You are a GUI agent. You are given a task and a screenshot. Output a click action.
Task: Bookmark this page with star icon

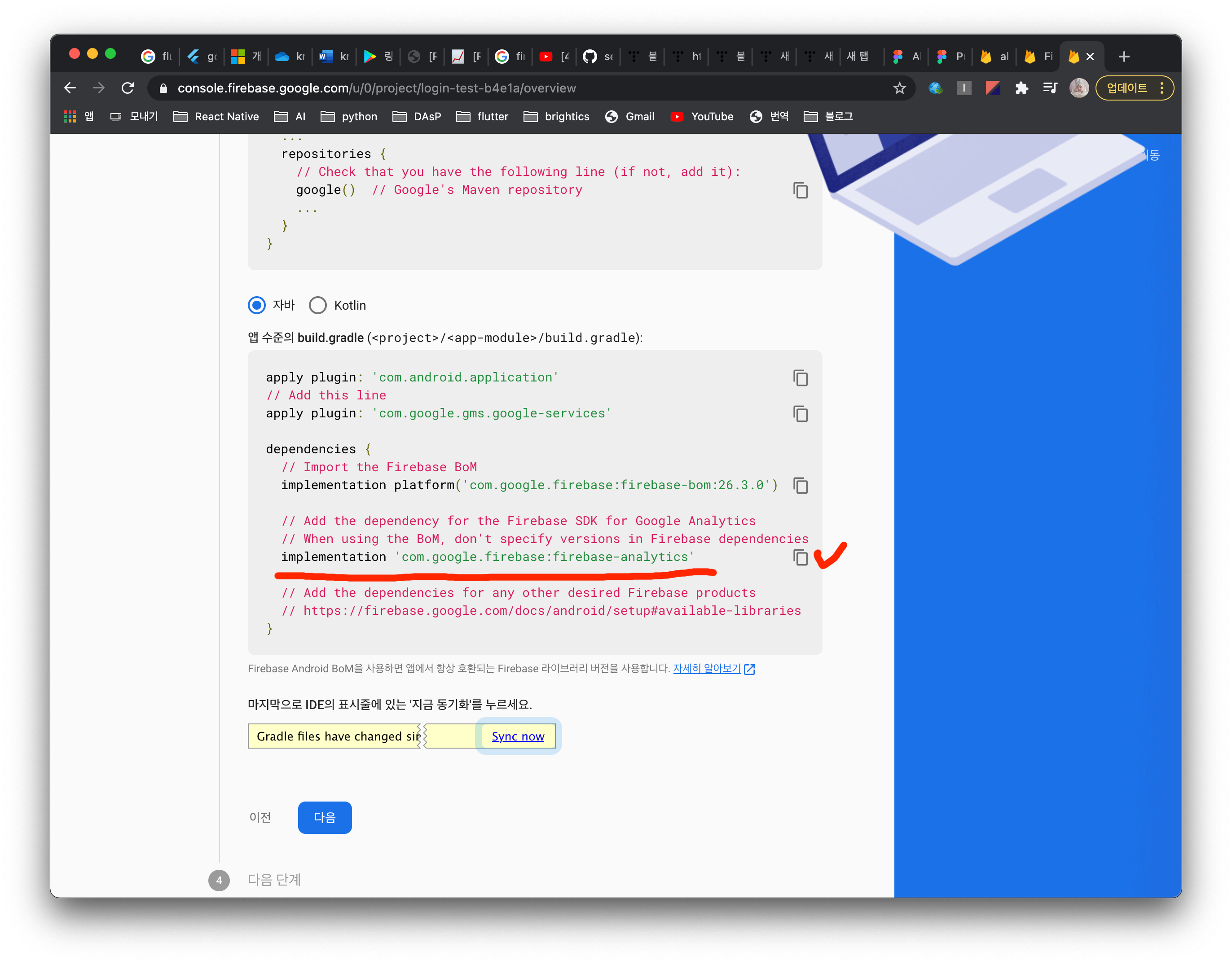[x=899, y=88]
